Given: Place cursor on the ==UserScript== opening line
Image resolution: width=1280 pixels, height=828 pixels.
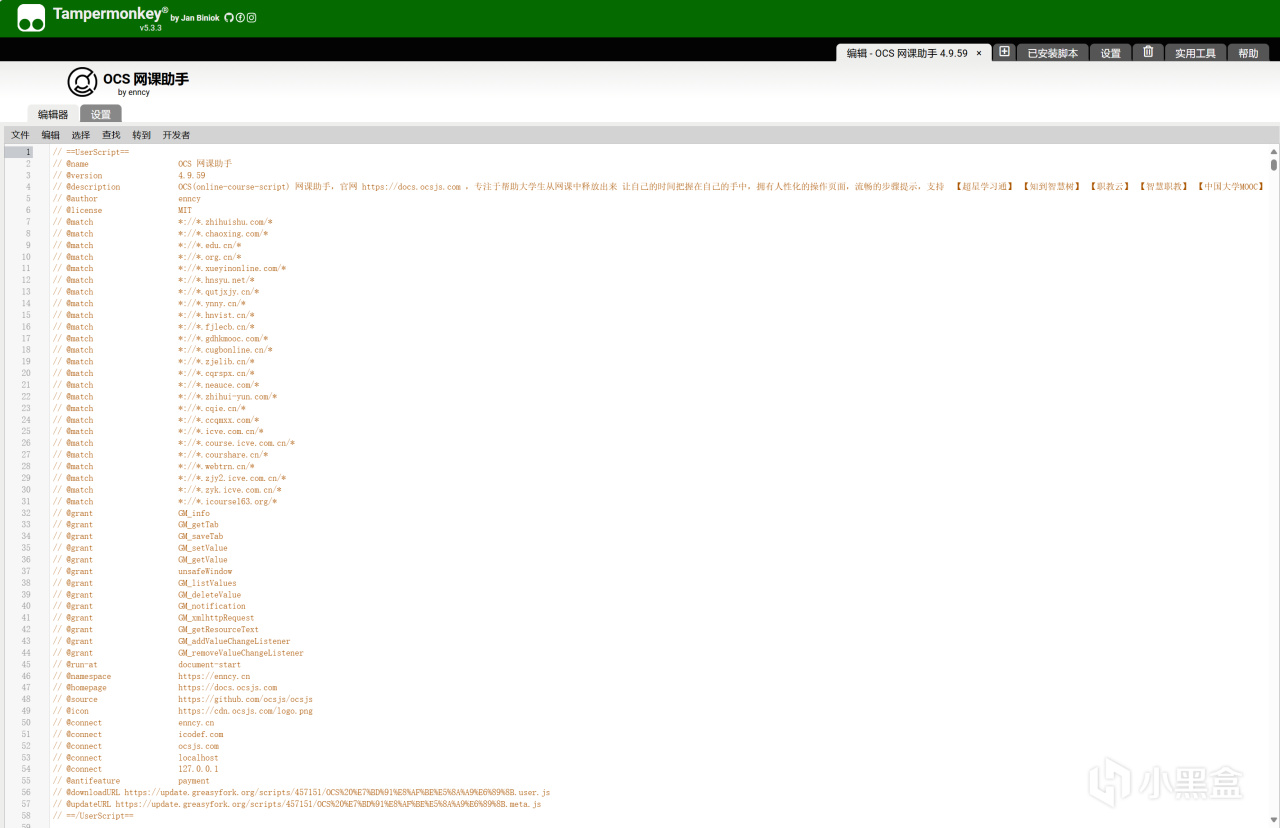Looking at the screenshot, I should point(91,152).
